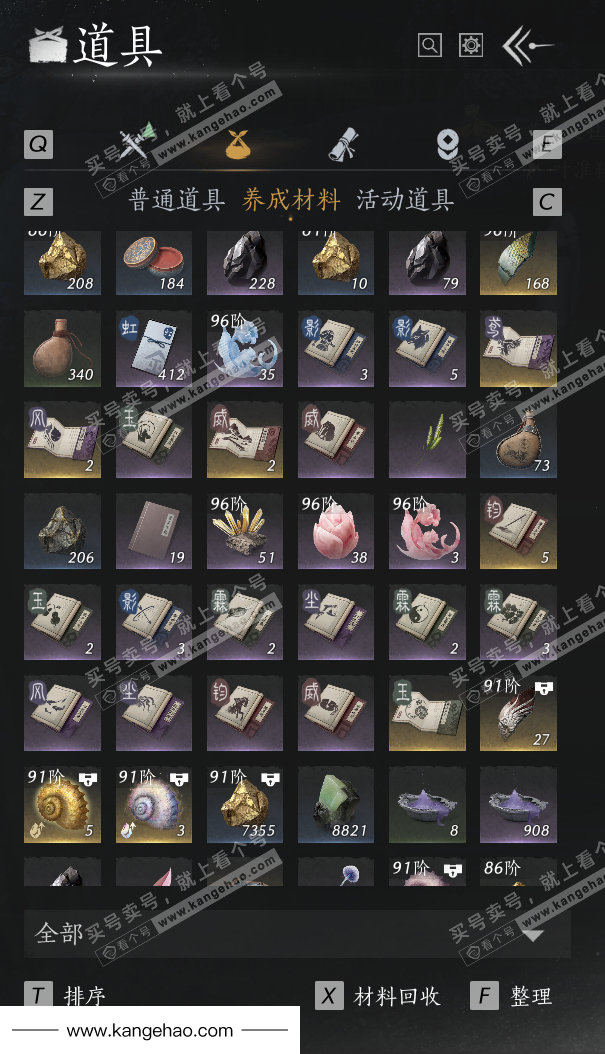Select the scroll category icon
605x1054 pixels.
[343, 144]
